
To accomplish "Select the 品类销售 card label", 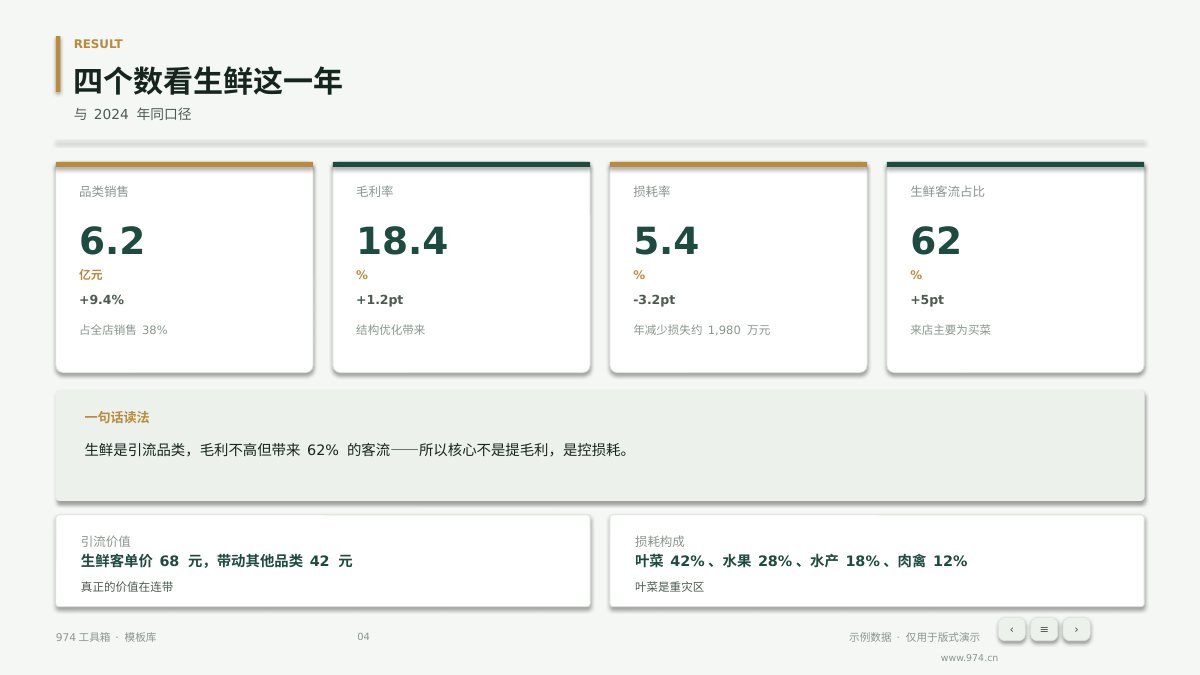I will click(x=104, y=191).
